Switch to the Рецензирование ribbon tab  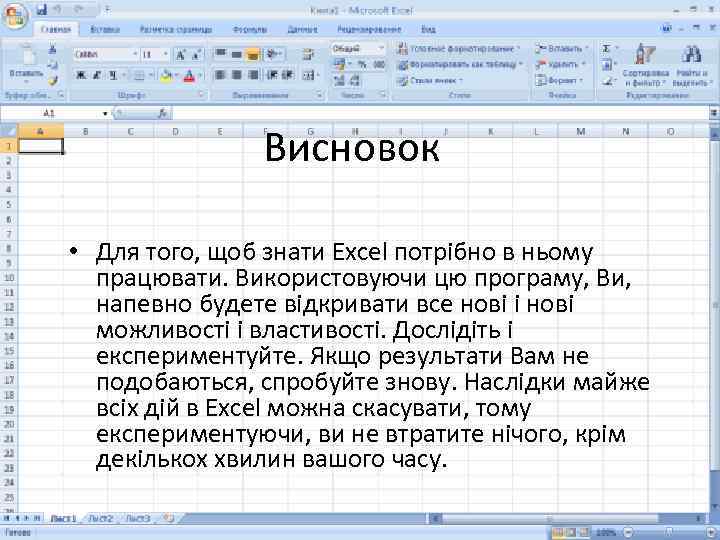369,29
